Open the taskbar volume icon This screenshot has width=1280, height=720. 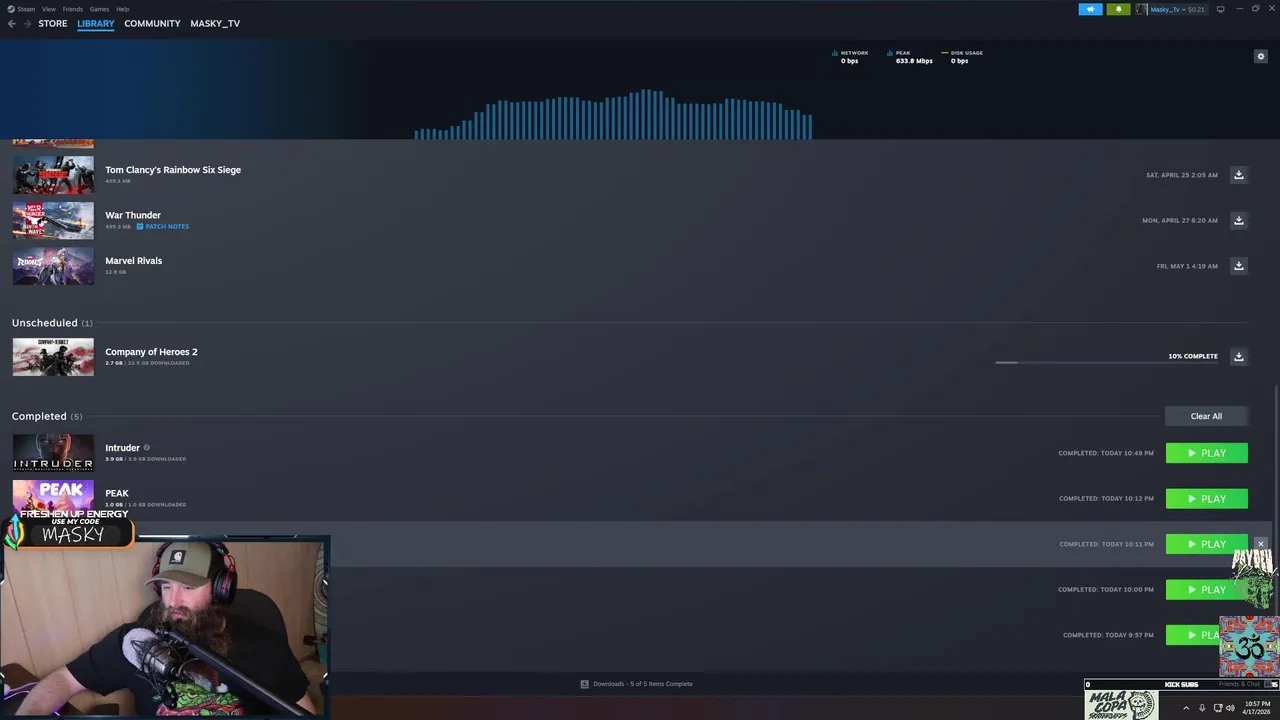point(1230,708)
